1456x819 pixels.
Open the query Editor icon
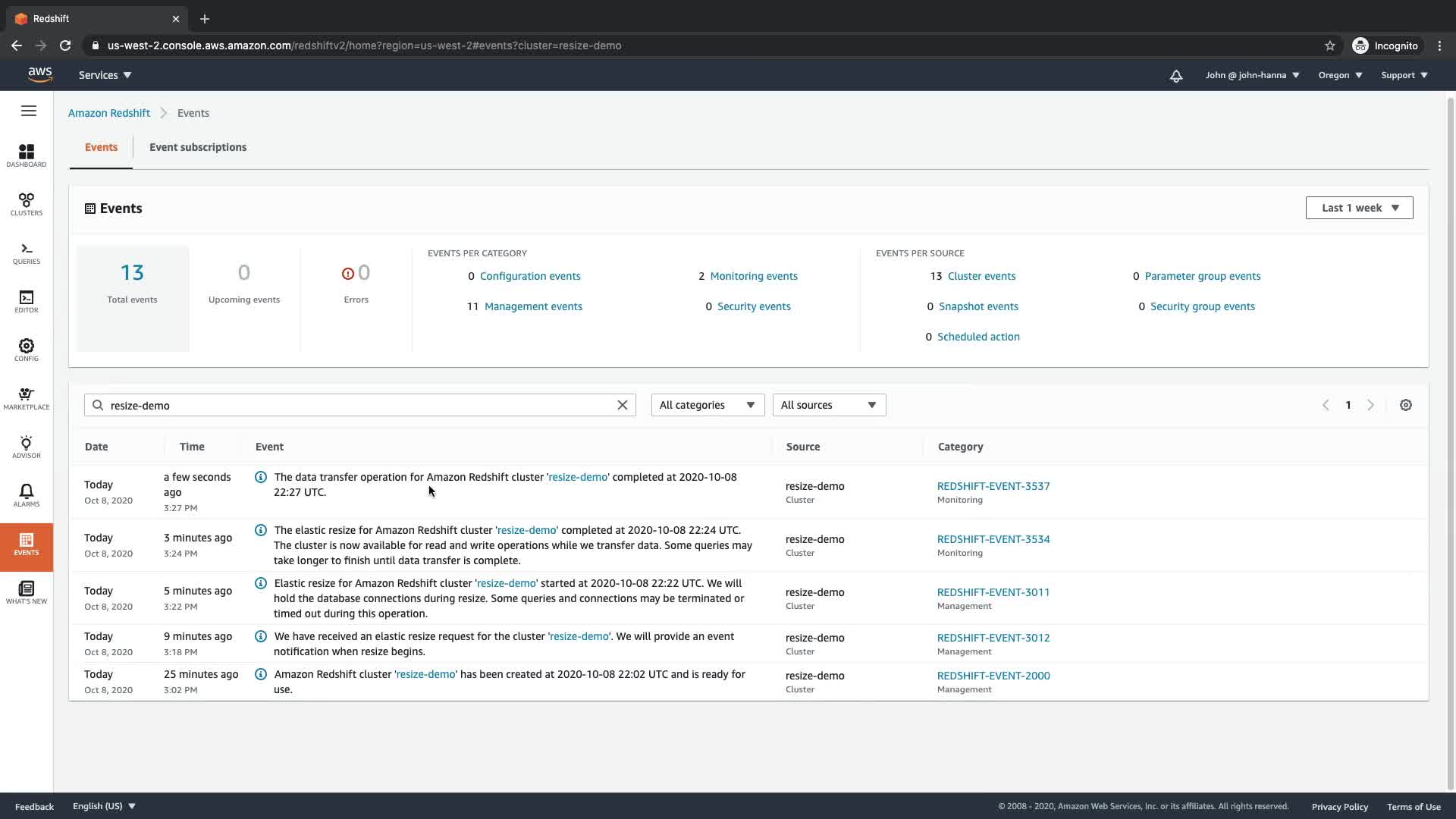(x=27, y=301)
